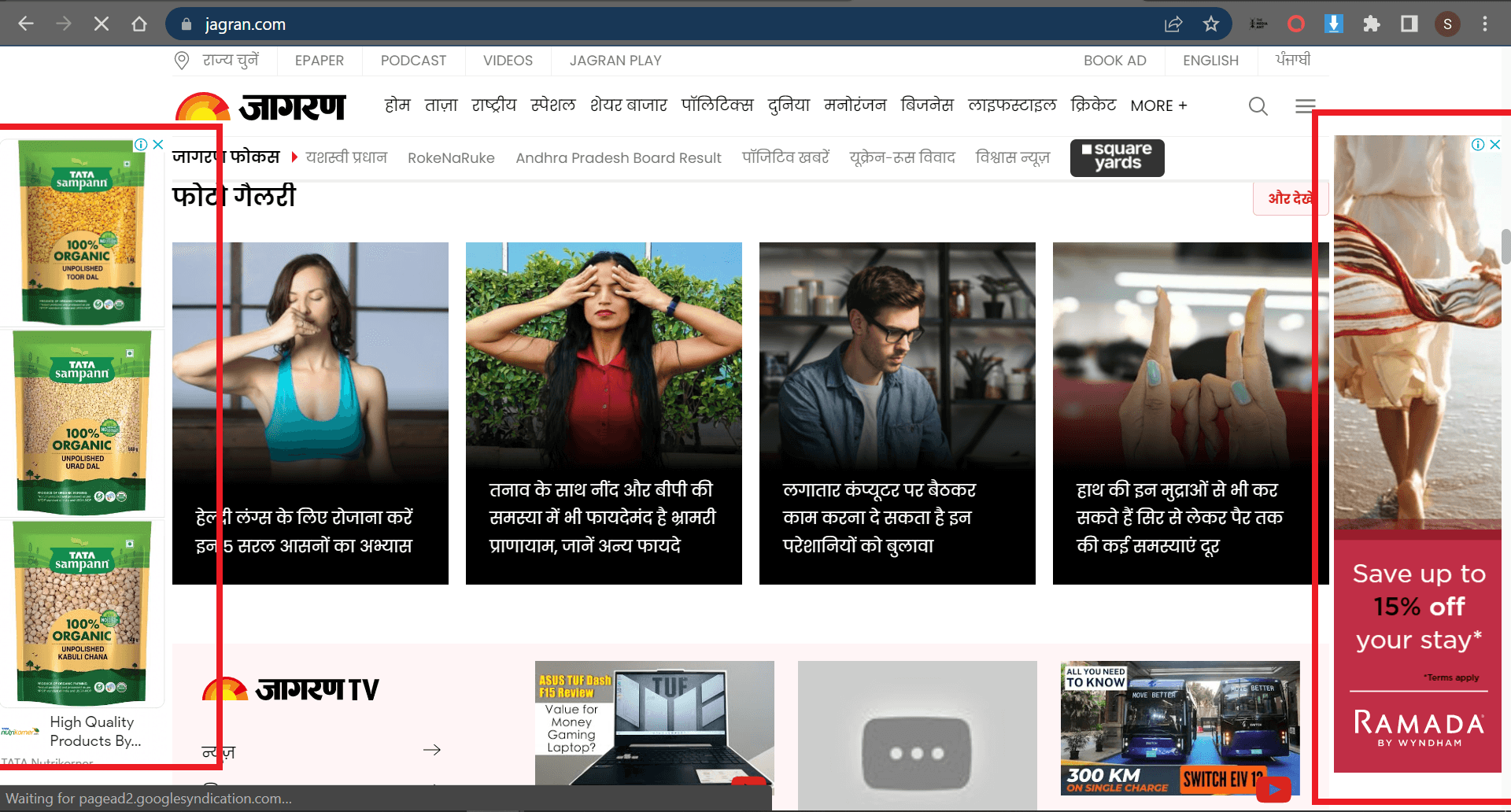Image resolution: width=1511 pixels, height=812 pixels.
Task: Open the VIDEOS menu item
Action: (x=508, y=61)
